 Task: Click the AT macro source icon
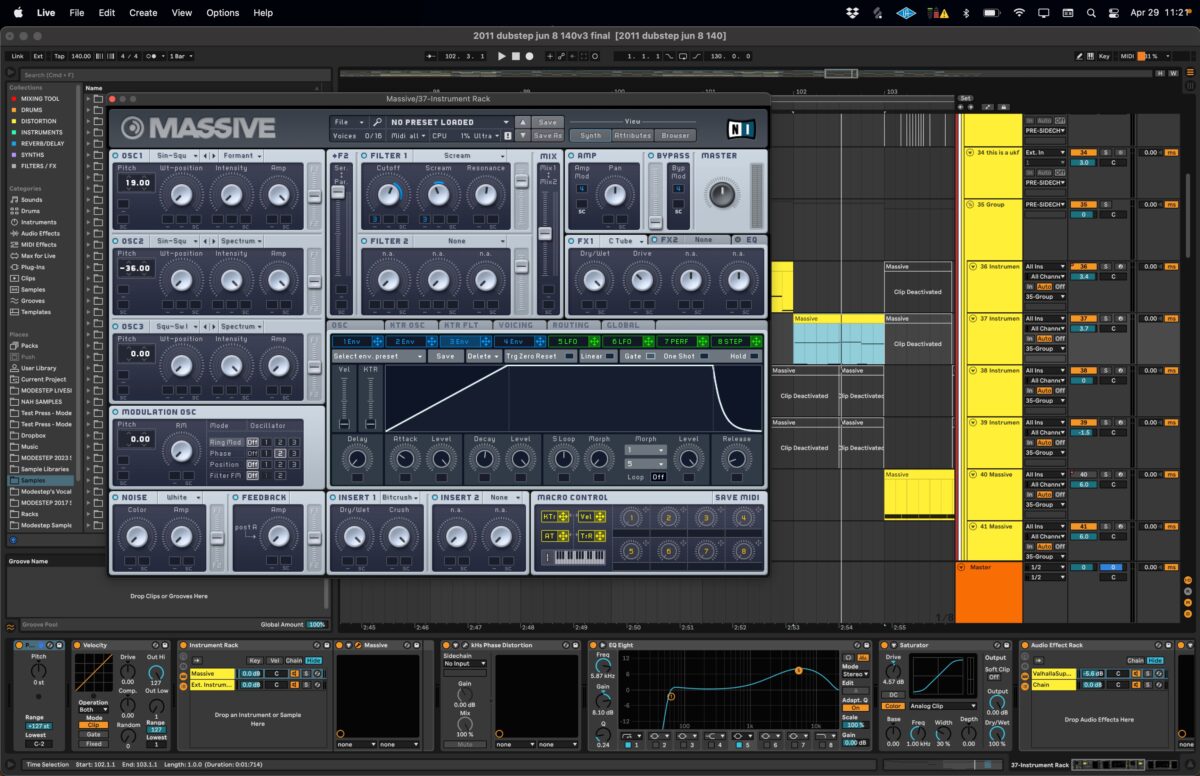pos(555,536)
